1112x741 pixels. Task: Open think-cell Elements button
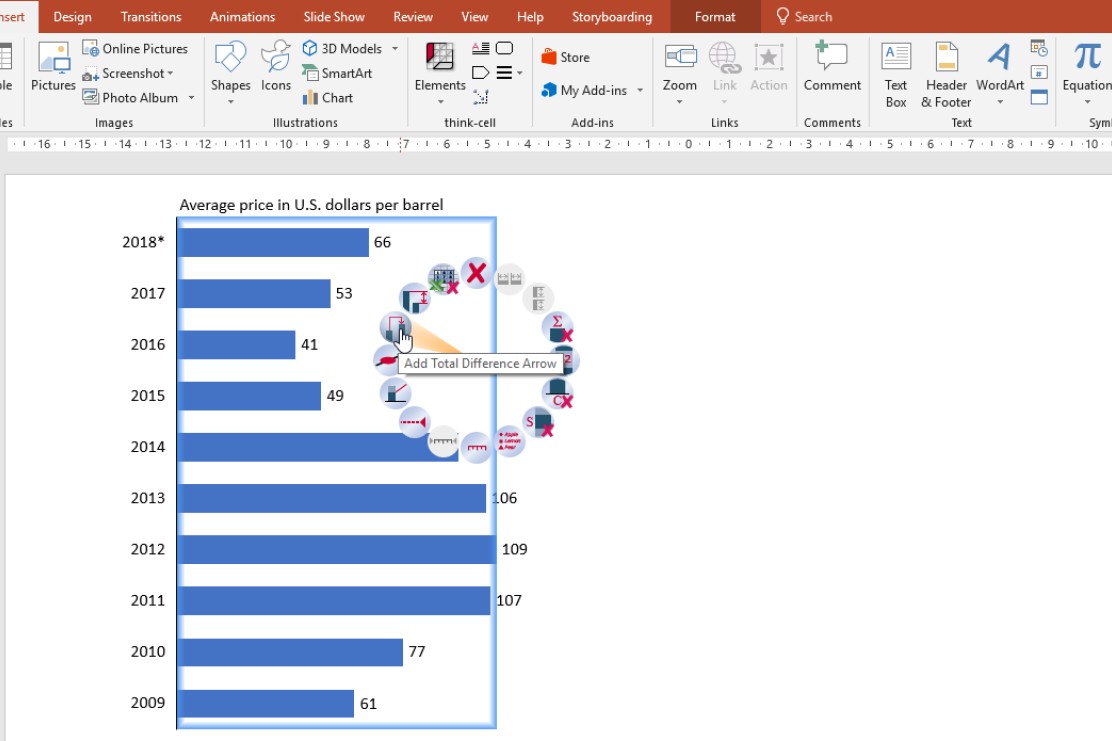pos(440,74)
